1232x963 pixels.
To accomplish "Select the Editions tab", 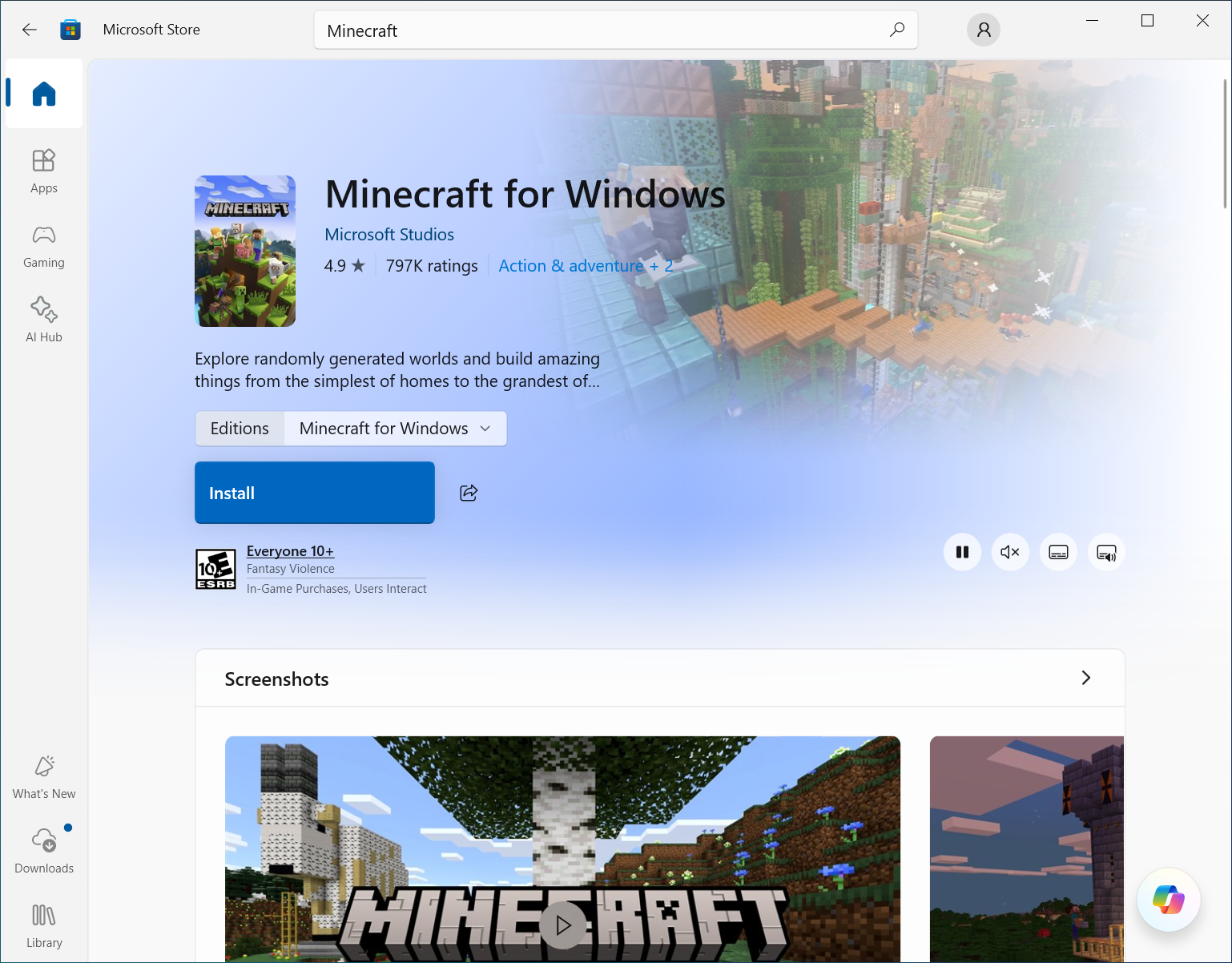I will point(240,428).
